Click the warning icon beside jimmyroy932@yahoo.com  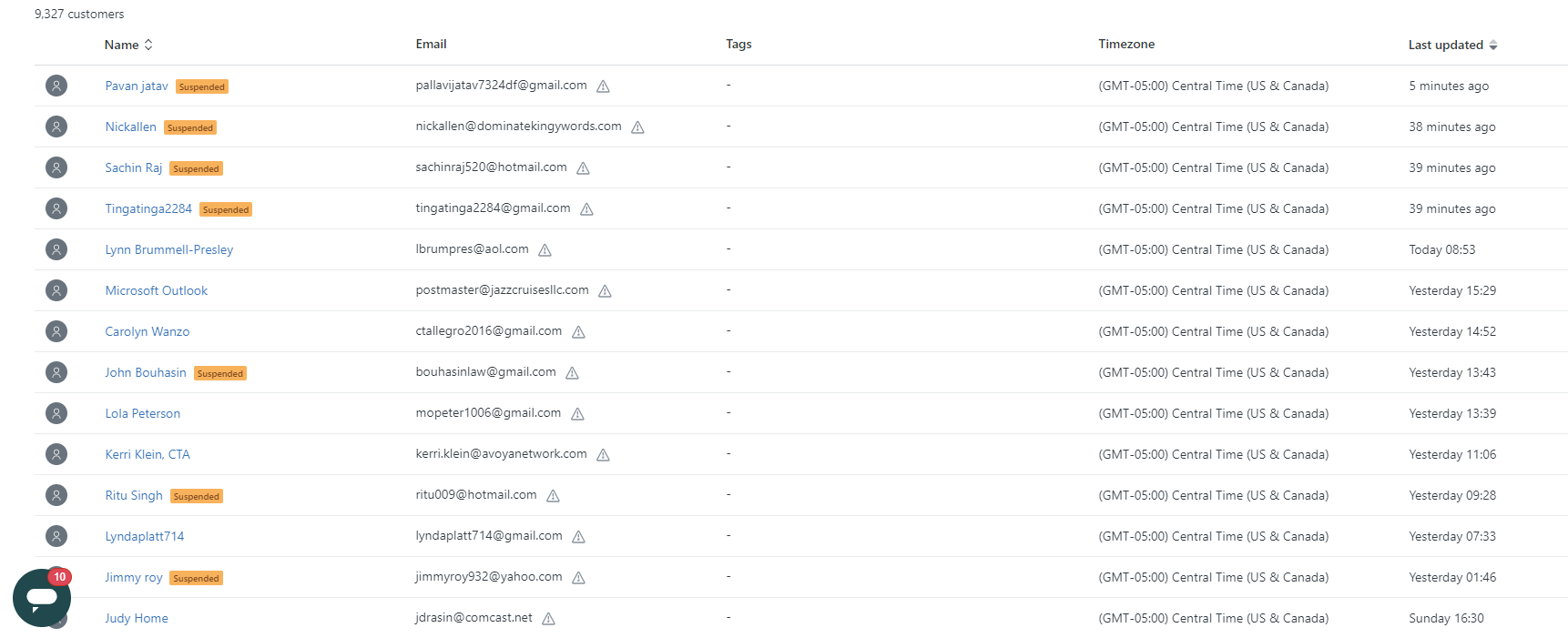(x=578, y=578)
